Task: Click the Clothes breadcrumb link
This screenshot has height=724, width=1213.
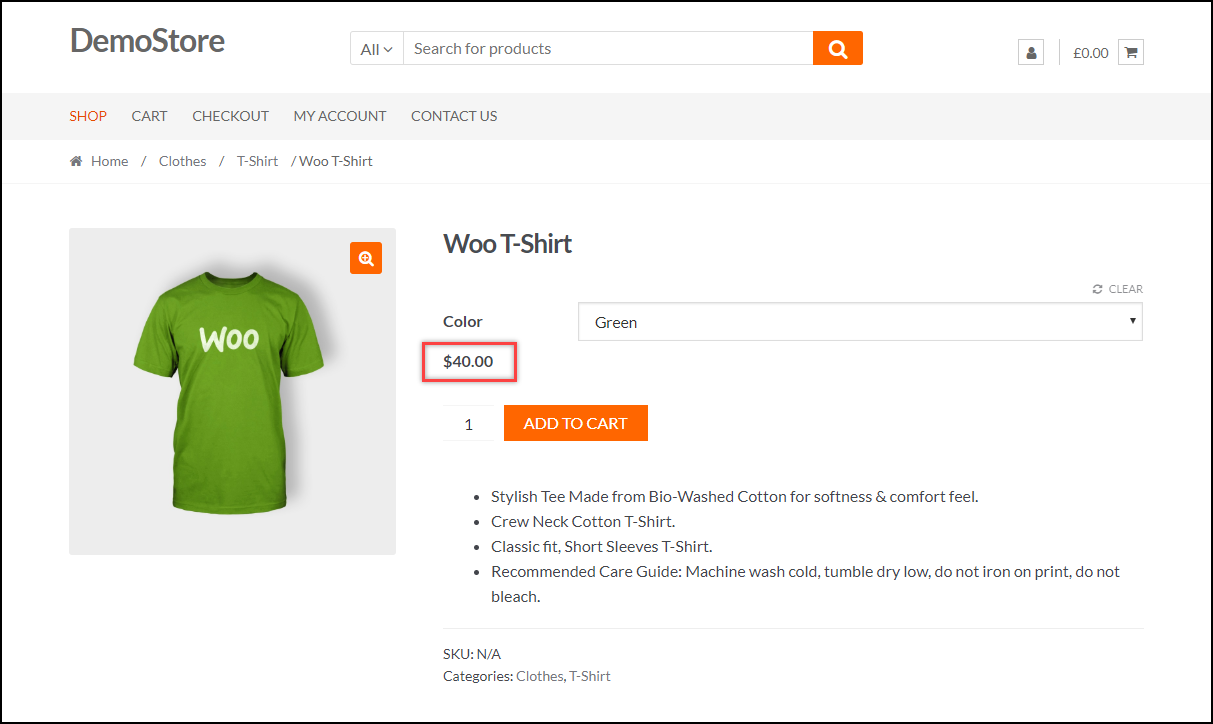Action: tap(182, 161)
